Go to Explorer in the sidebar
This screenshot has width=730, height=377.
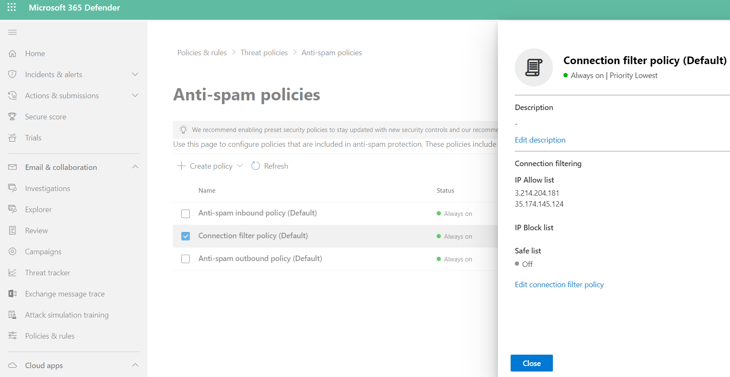coord(38,209)
